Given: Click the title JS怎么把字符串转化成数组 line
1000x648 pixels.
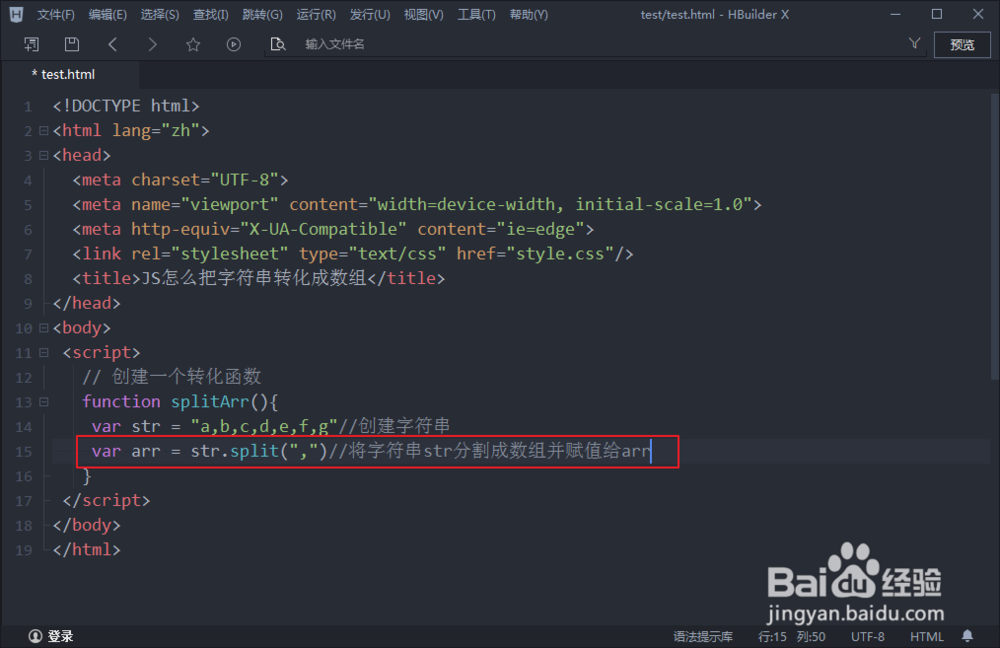Looking at the screenshot, I should [x=258, y=278].
